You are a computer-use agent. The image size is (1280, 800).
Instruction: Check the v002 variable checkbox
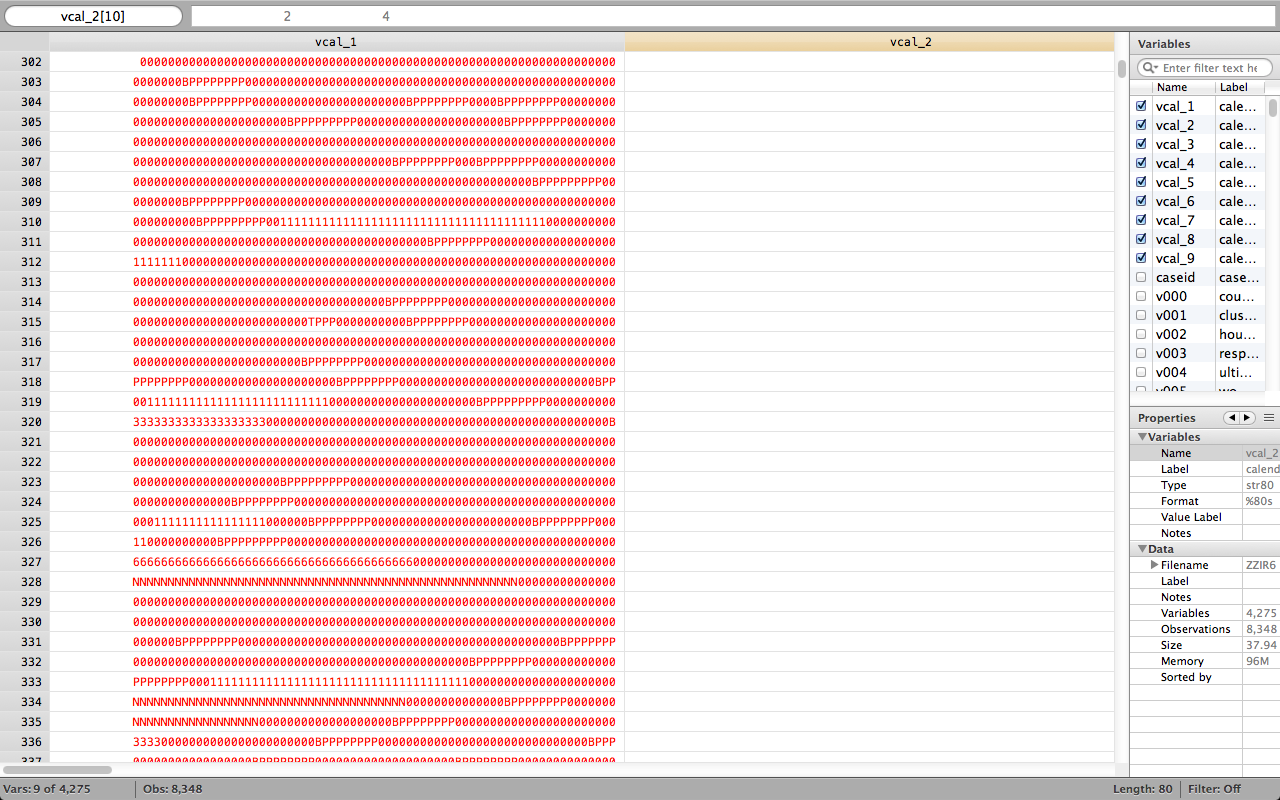pos(1141,334)
